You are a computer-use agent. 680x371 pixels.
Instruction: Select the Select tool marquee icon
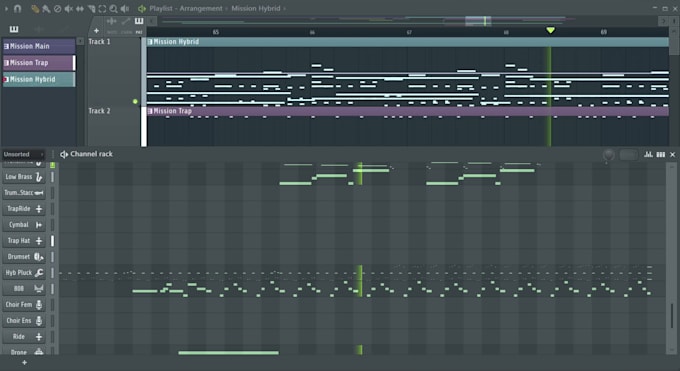click(x=102, y=8)
